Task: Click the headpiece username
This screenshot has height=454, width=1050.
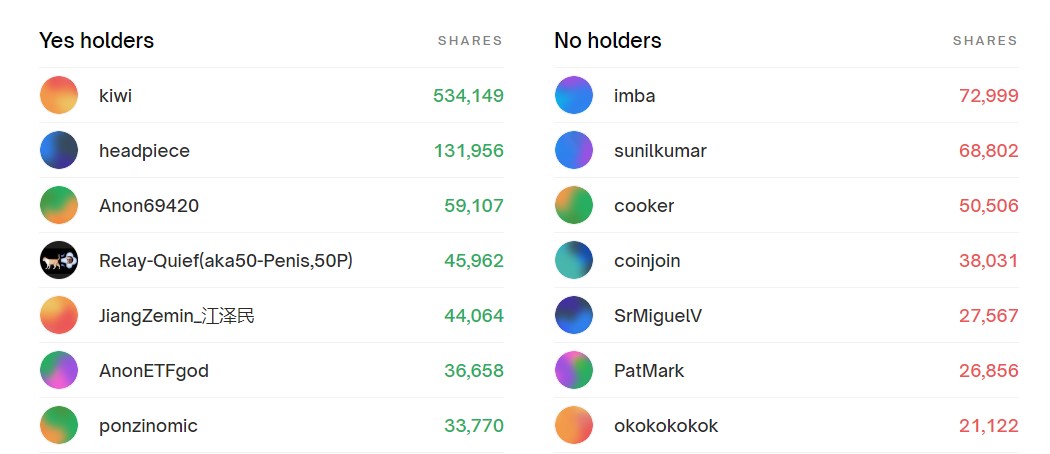Action: pyautogui.click(x=144, y=151)
